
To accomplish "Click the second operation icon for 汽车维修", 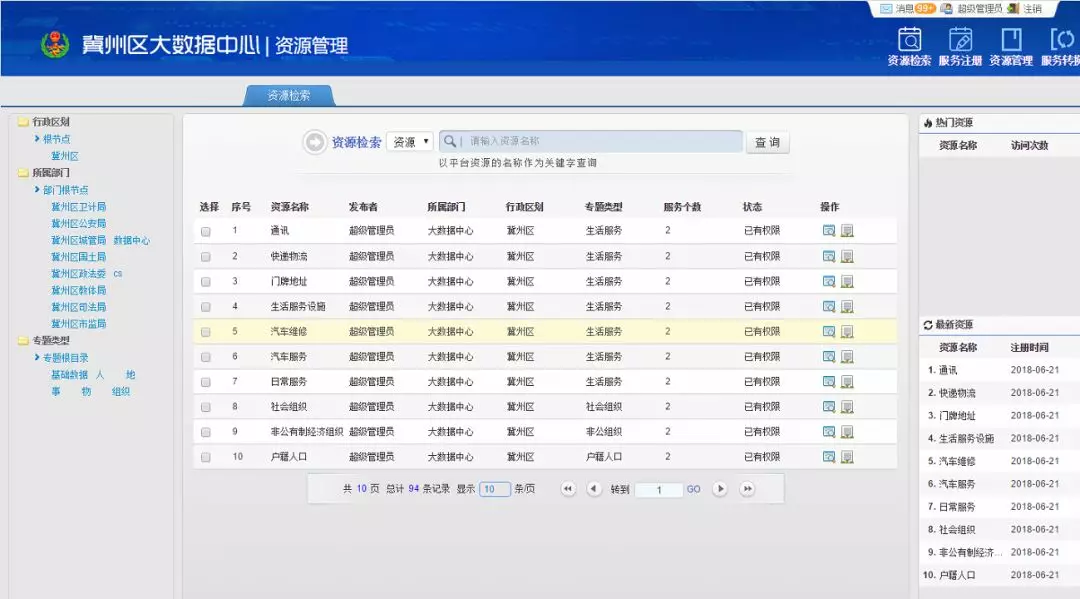I will (x=848, y=330).
